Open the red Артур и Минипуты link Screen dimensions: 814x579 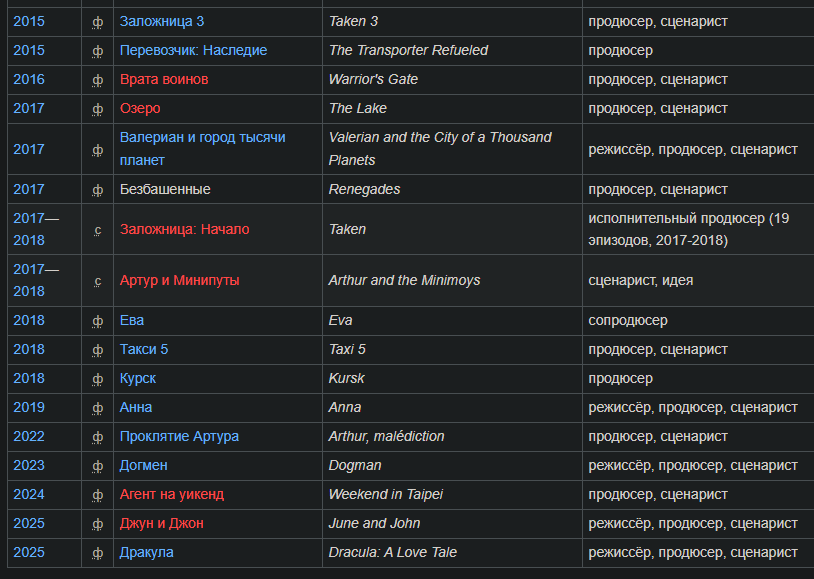click(180, 280)
